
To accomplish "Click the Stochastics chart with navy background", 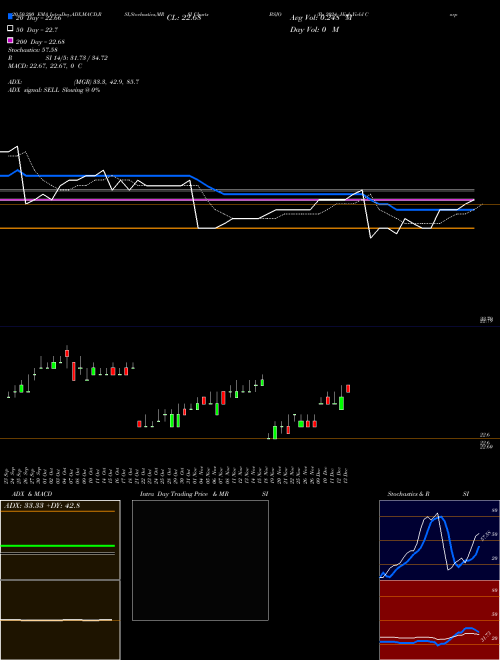I will (x=439, y=540).
